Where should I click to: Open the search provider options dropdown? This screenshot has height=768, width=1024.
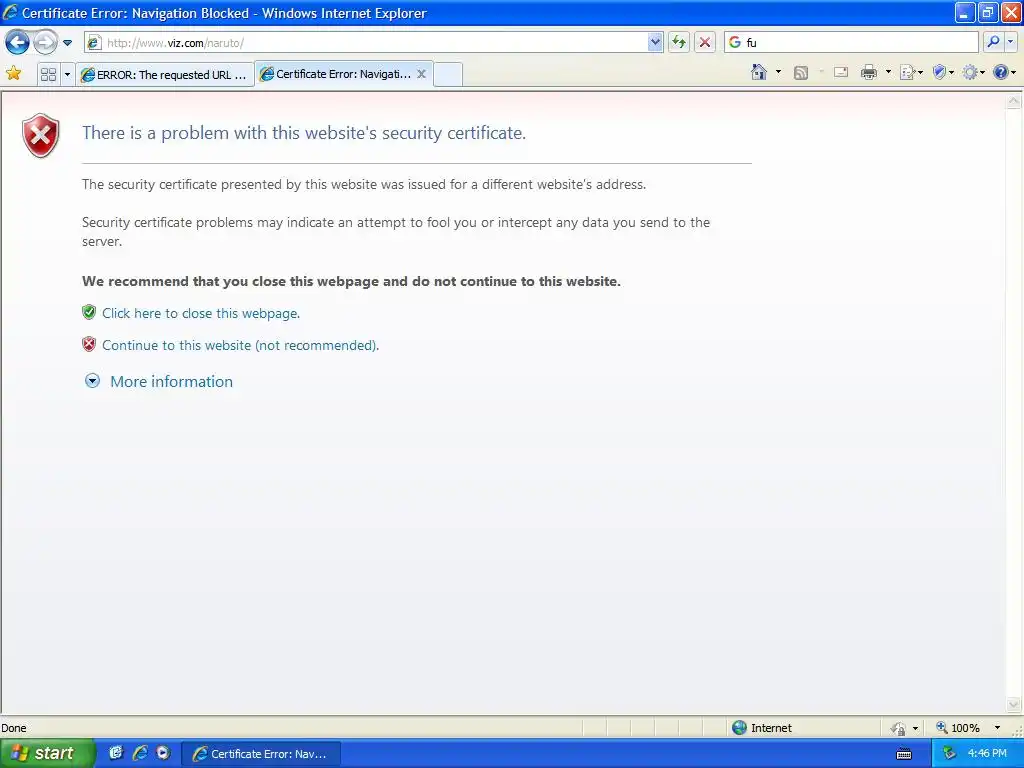1010,42
